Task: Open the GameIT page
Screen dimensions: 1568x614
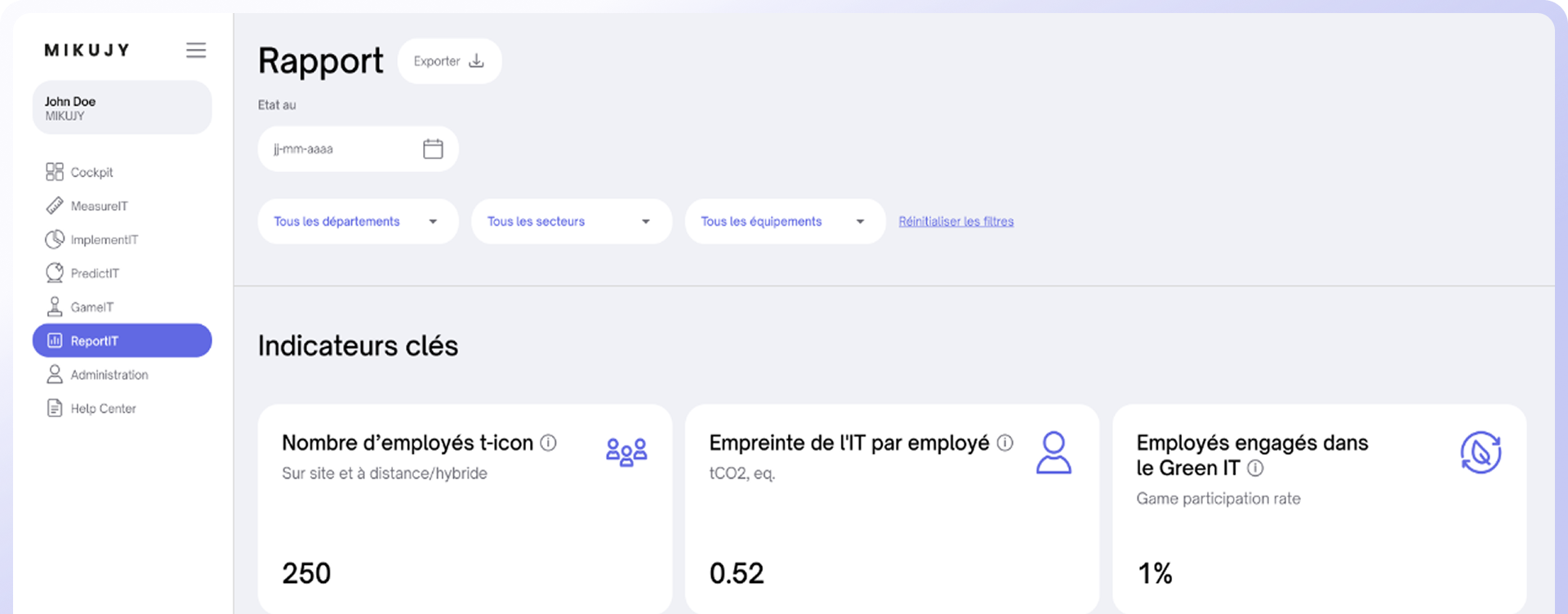Action: (x=91, y=307)
